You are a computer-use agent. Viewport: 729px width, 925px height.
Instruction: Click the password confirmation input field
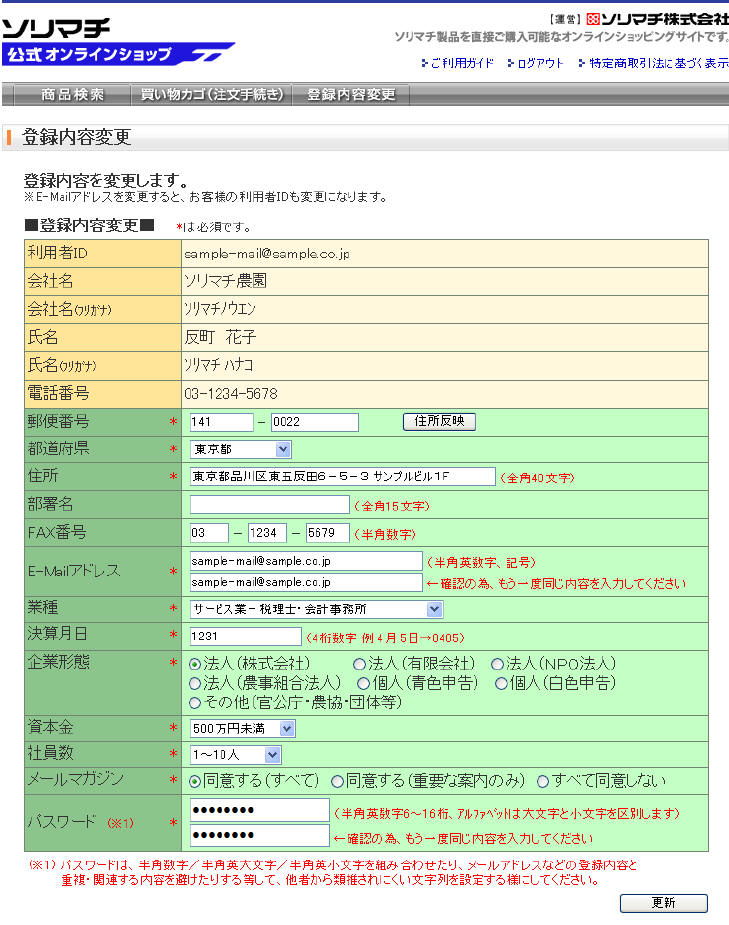pyautogui.click(x=260, y=835)
